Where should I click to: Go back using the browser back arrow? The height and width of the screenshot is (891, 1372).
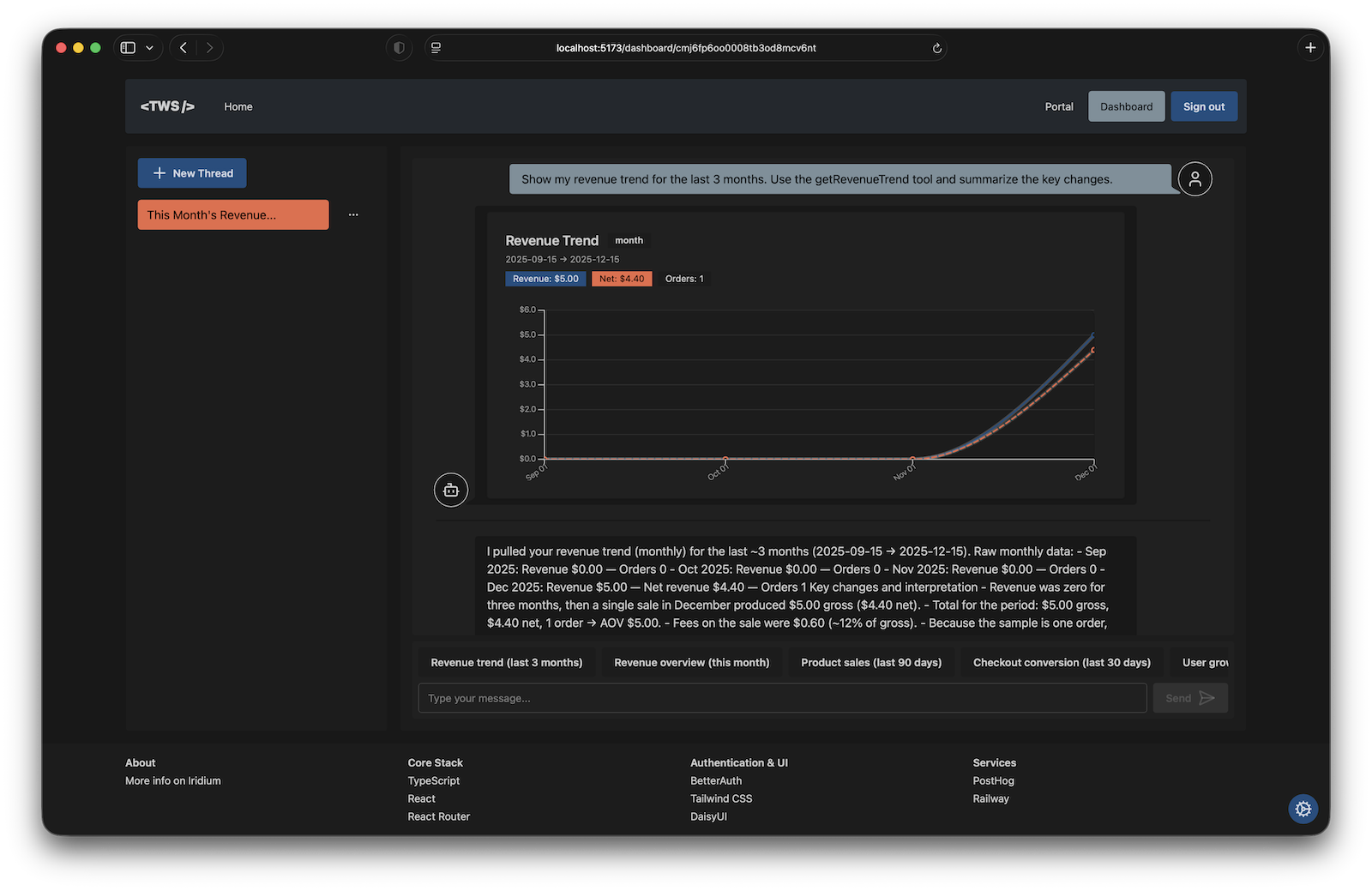click(184, 48)
